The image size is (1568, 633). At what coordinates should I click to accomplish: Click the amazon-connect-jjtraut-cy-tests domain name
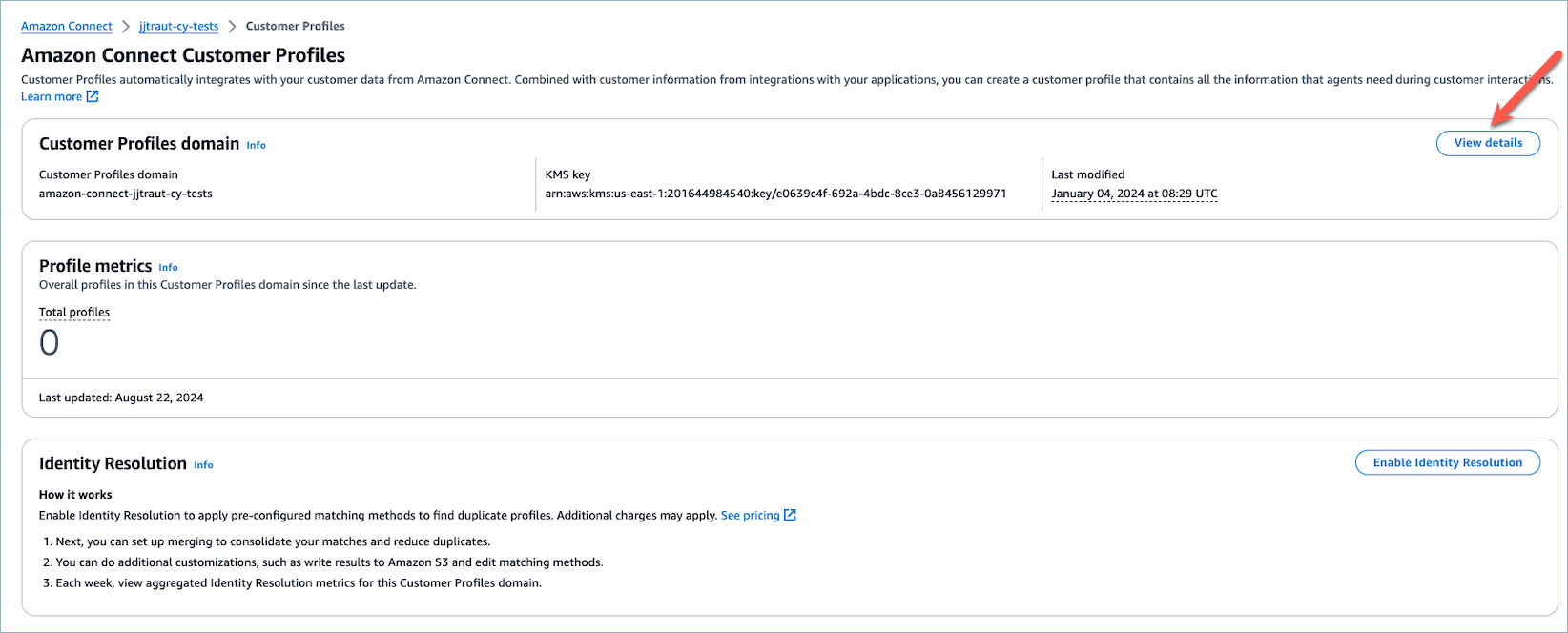coord(126,194)
